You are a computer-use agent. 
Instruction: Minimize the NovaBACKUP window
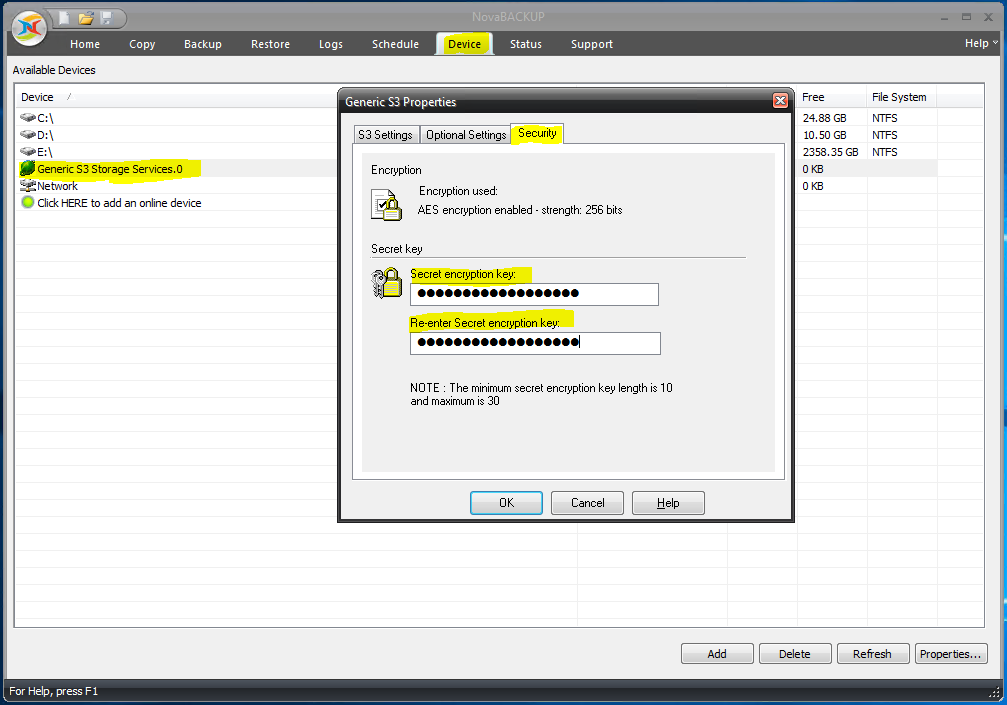point(944,17)
